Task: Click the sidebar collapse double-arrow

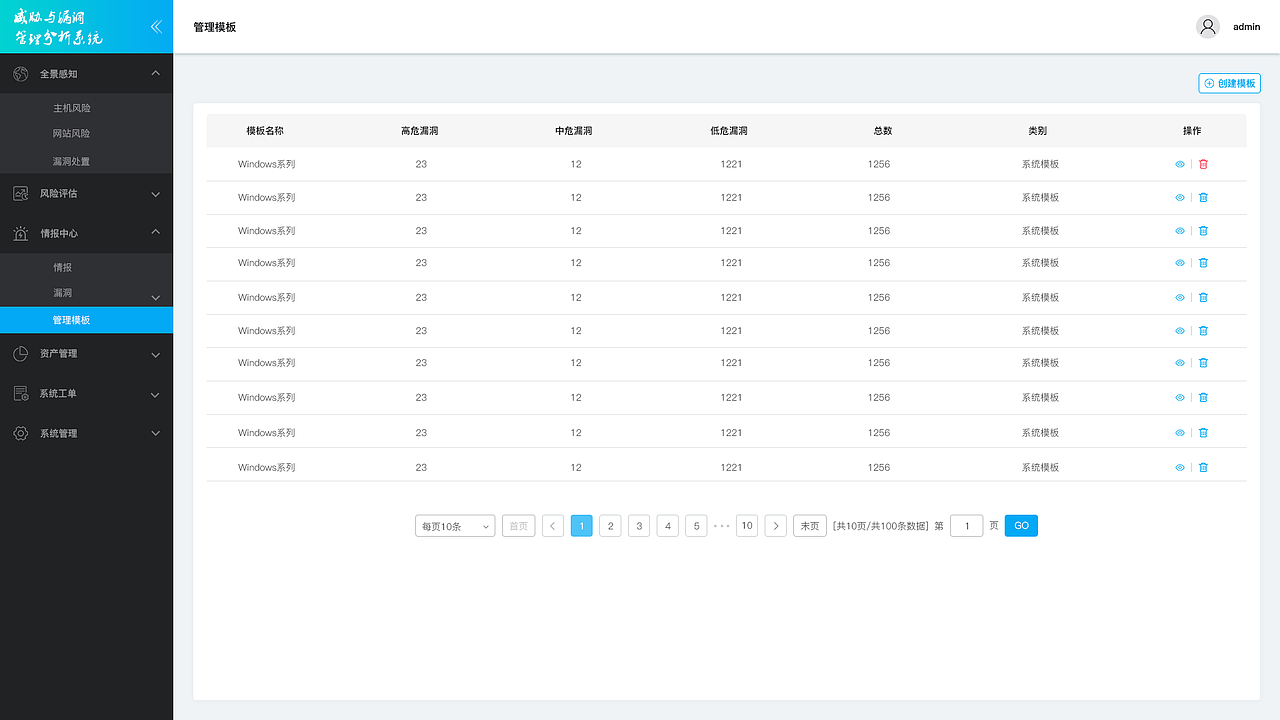Action: 156,27
